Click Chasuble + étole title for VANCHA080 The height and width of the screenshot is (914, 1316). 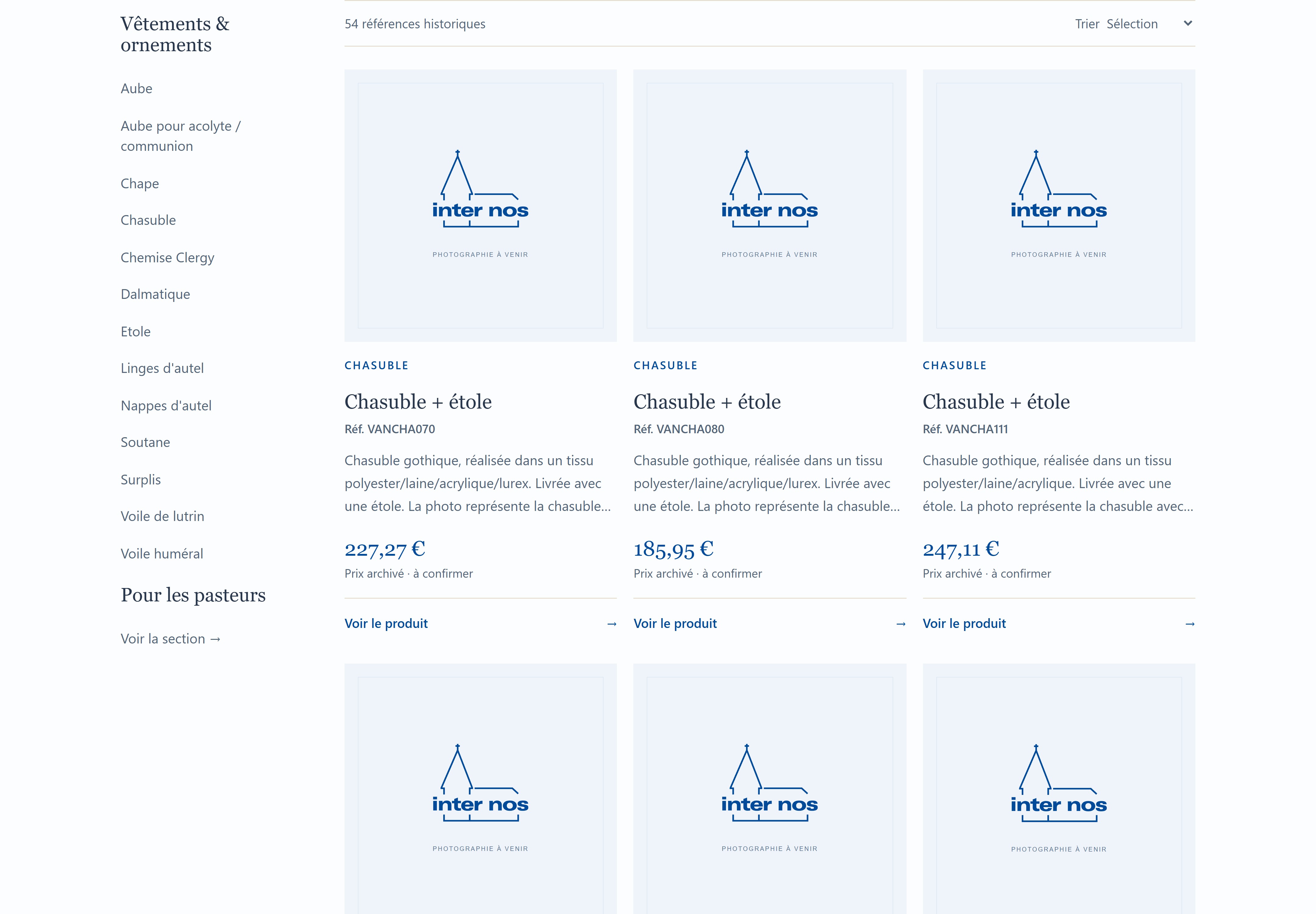(x=707, y=402)
